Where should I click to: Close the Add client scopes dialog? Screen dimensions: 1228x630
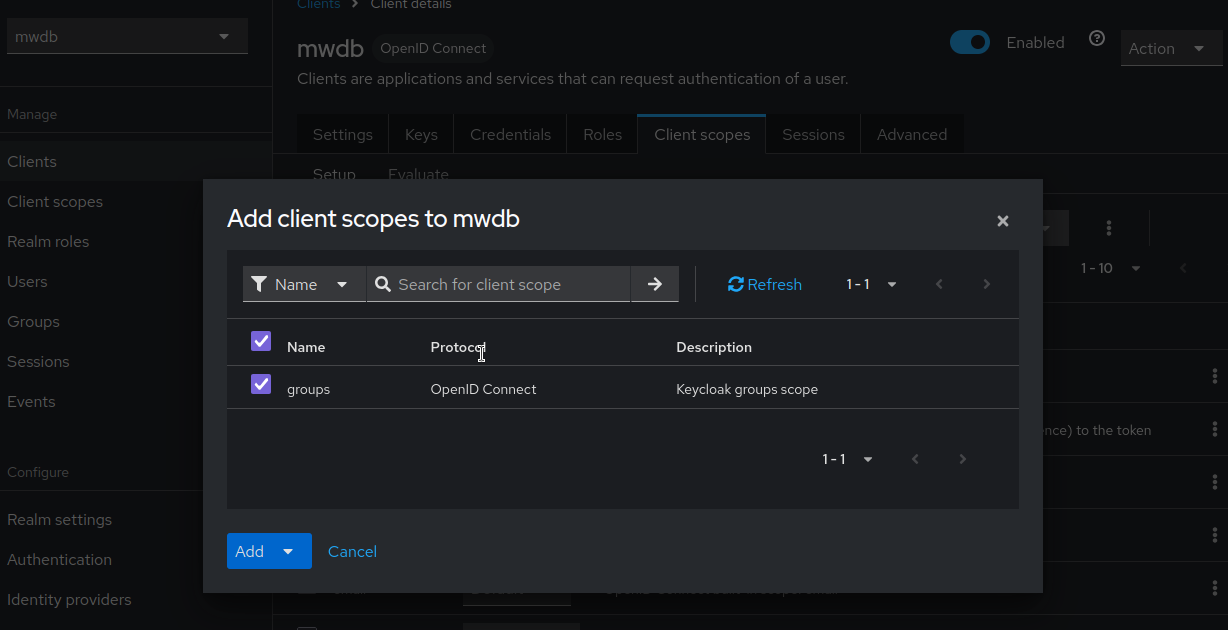tap(1003, 221)
